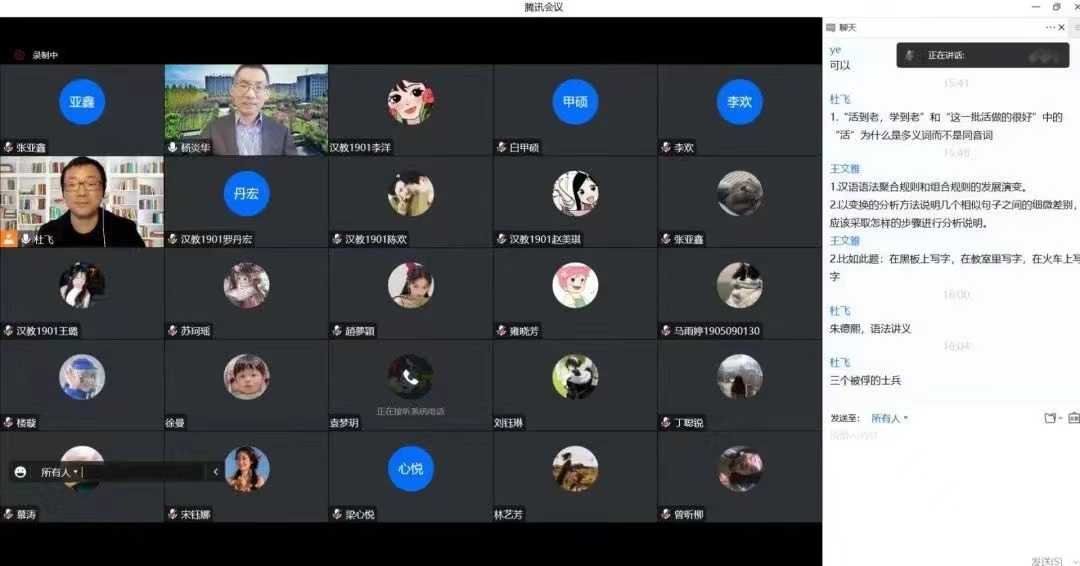Viewport: 1080px width, 566px height.
Task: Open the dropdown arrow next to 发送(S)
Action: click(x=1072, y=561)
